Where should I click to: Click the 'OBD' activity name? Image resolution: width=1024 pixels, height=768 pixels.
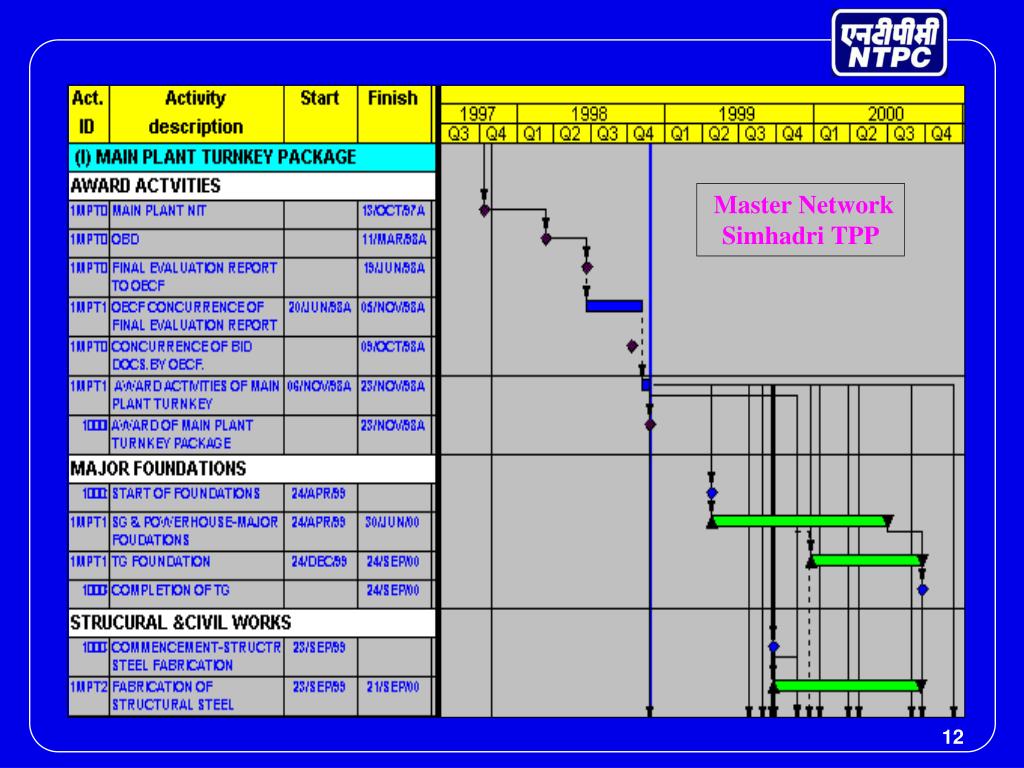pyautogui.click(x=125, y=240)
